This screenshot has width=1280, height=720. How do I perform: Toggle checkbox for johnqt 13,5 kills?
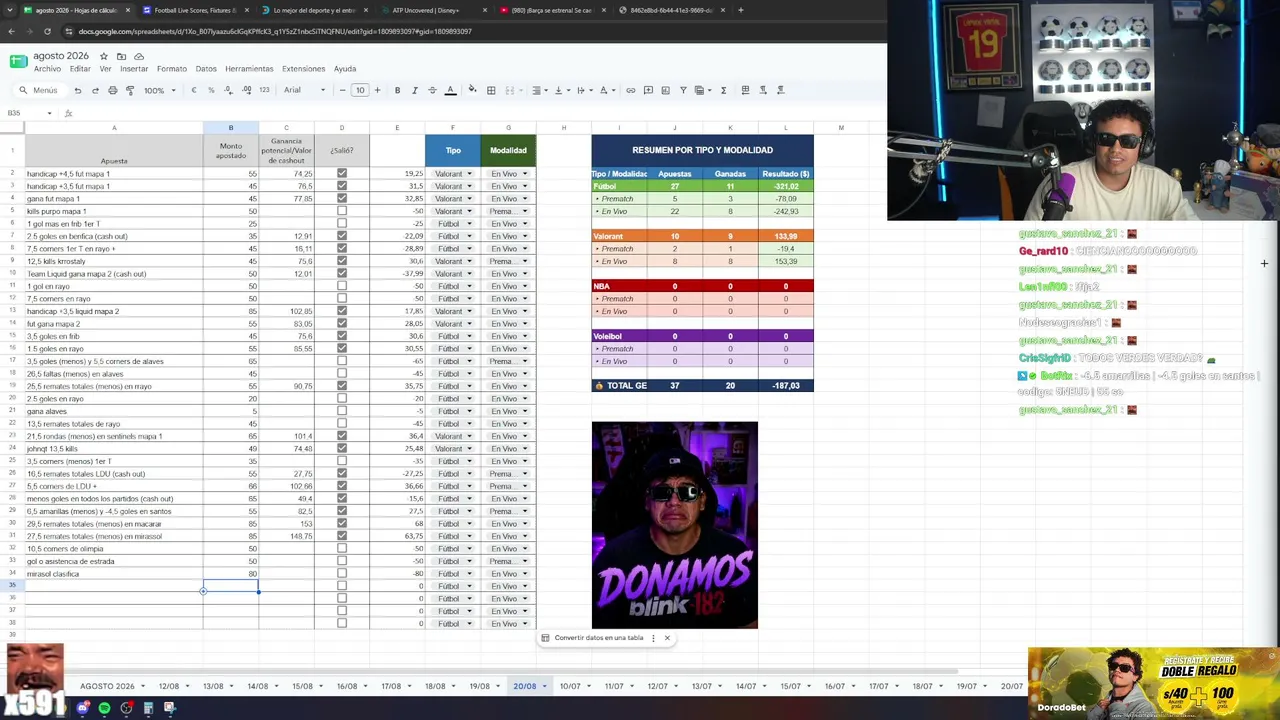coord(342,449)
